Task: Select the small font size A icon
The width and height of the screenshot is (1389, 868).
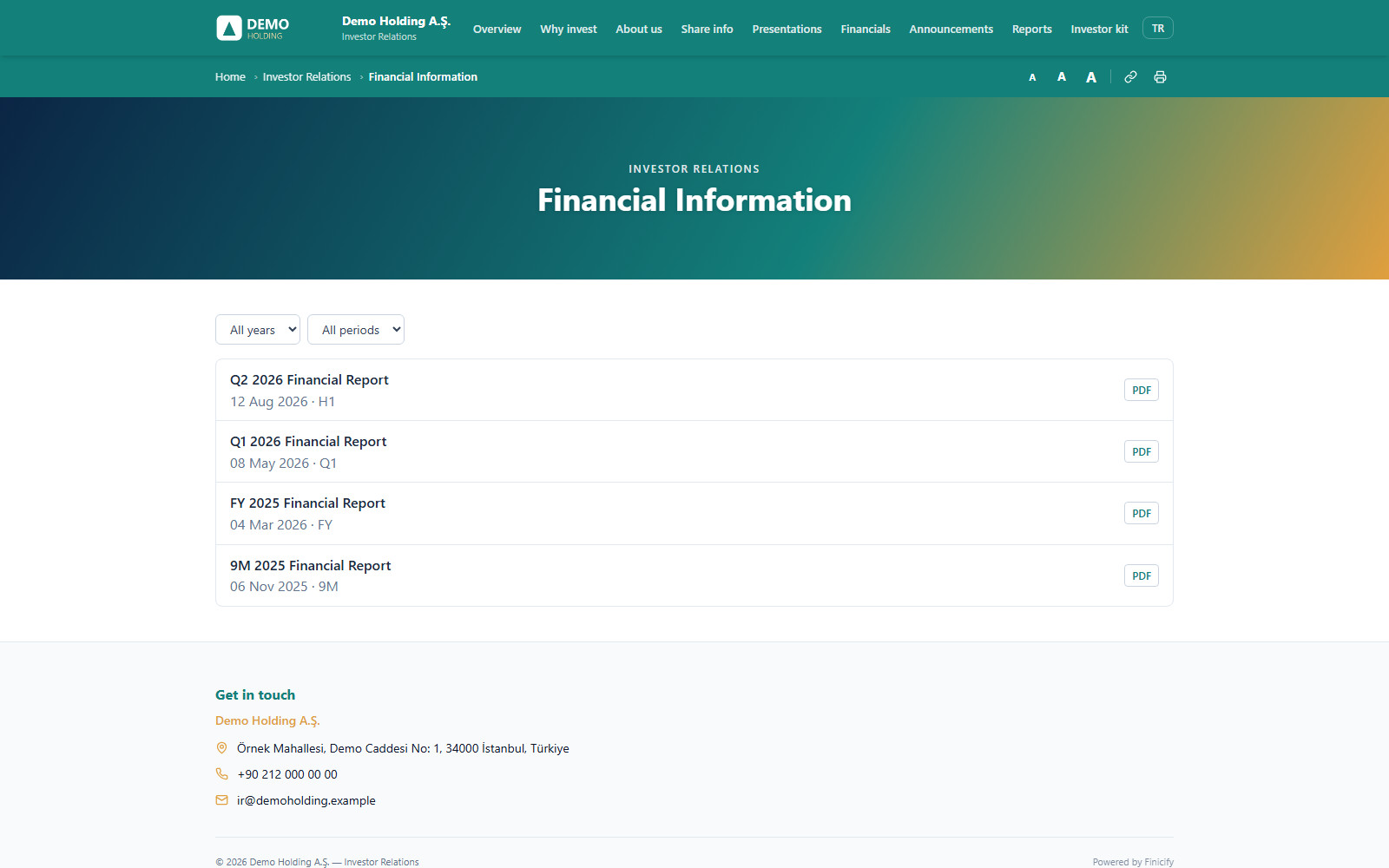Action: click(x=1032, y=77)
